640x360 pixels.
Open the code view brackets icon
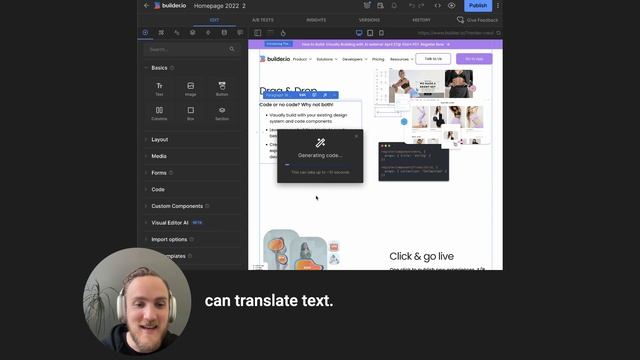click(438, 6)
